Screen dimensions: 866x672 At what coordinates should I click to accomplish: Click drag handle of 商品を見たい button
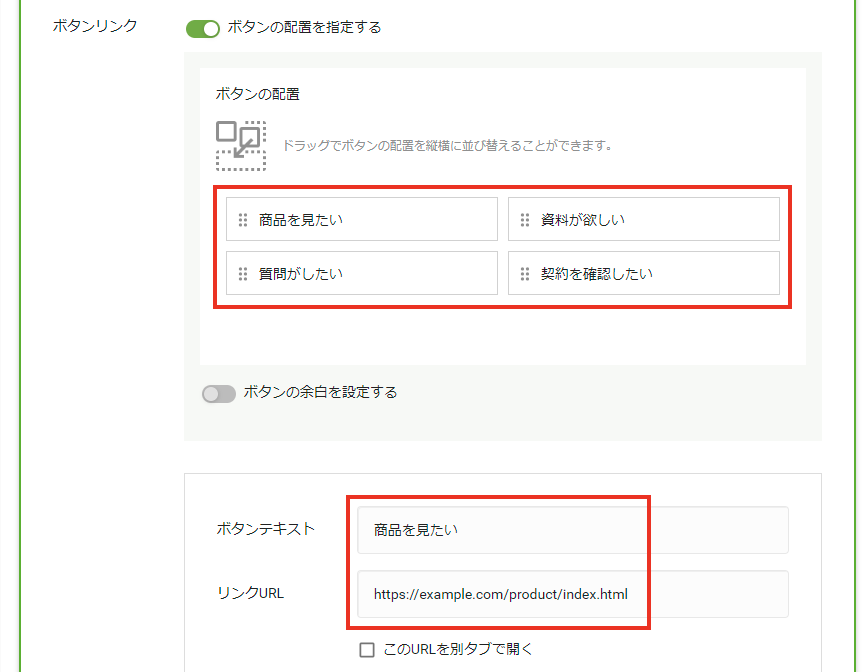point(243,220)
